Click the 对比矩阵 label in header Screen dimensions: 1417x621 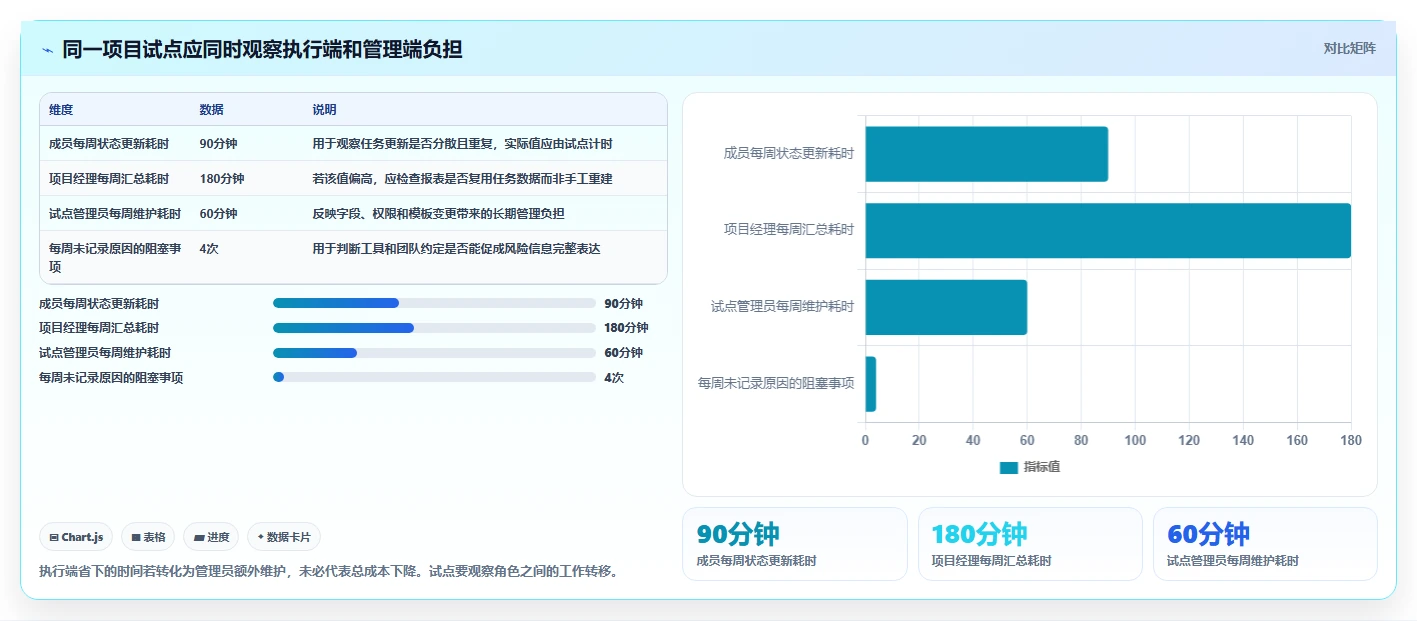pyautogui.click(x=1349, y=48)
